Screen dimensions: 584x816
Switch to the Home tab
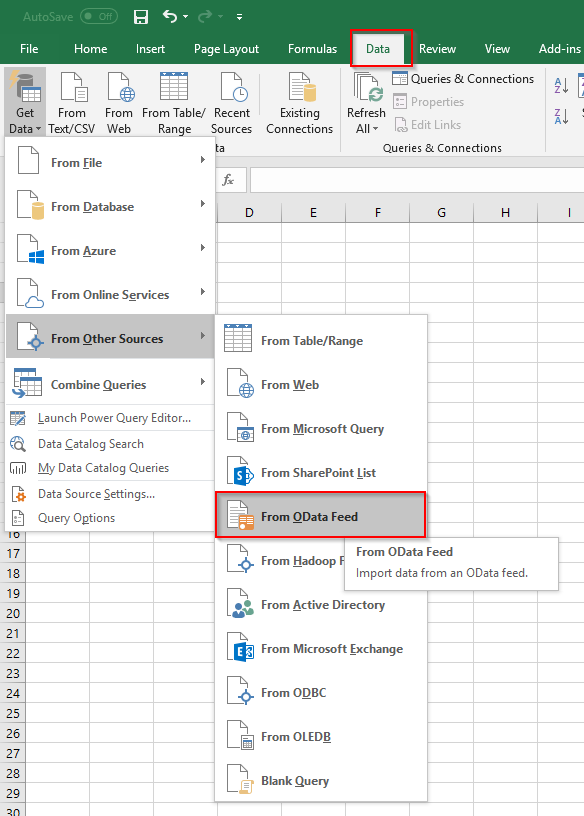pos(91,49)
